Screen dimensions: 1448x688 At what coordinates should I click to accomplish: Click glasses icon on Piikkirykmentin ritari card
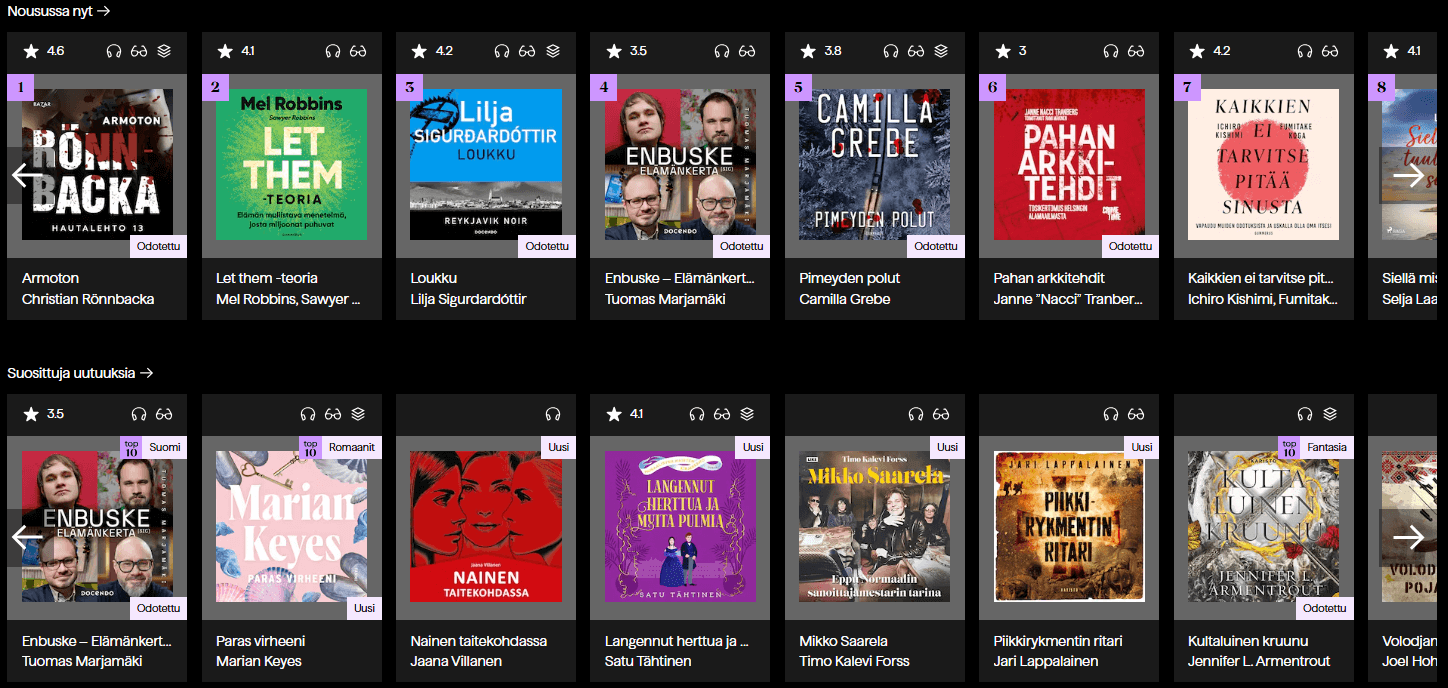(x=1136, y=414)
